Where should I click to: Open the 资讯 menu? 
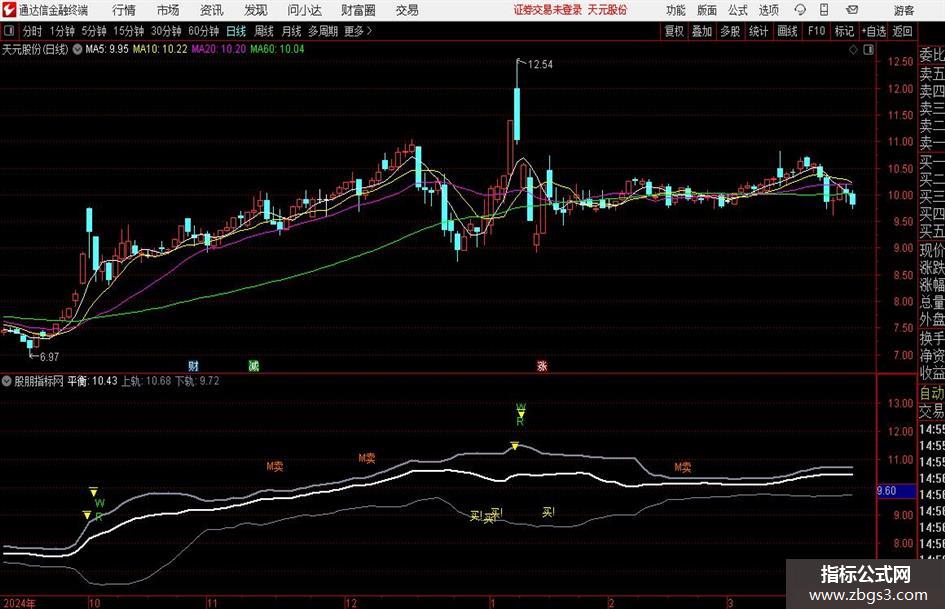[x=211, y=10]
